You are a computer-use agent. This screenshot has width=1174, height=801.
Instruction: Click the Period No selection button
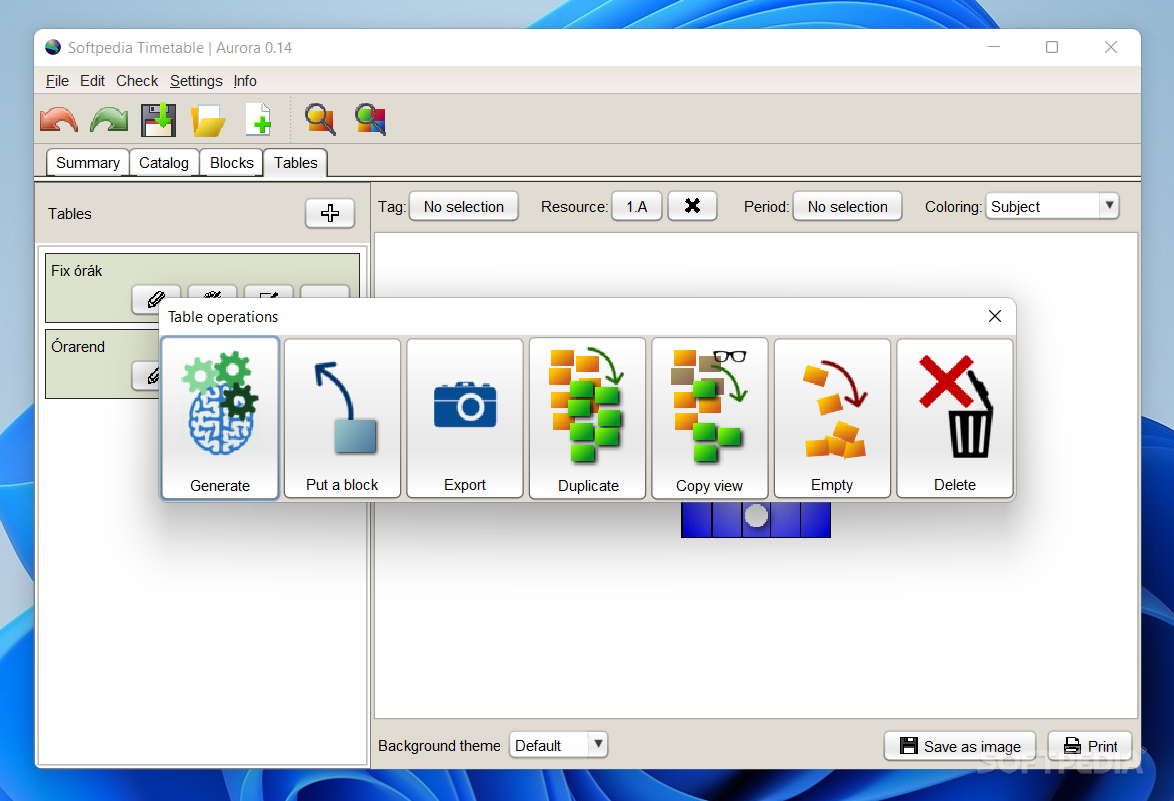pos(848,207)
